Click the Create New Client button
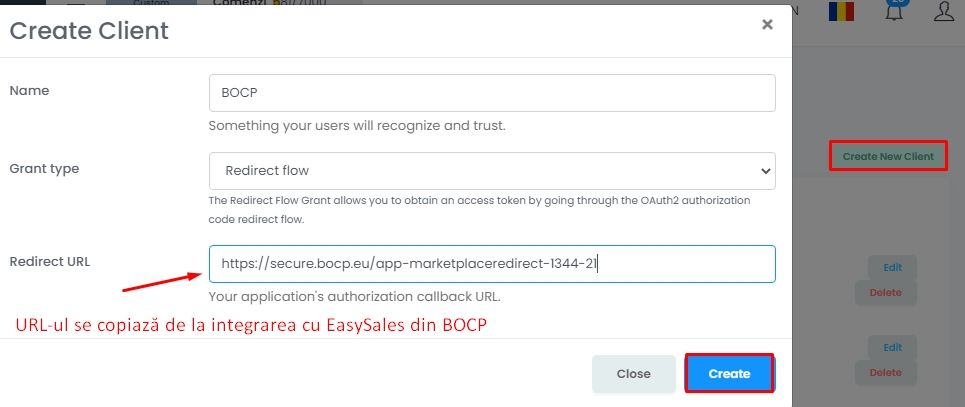The height and width of the screenshot is (407, 965). click(x=888, y=156)
